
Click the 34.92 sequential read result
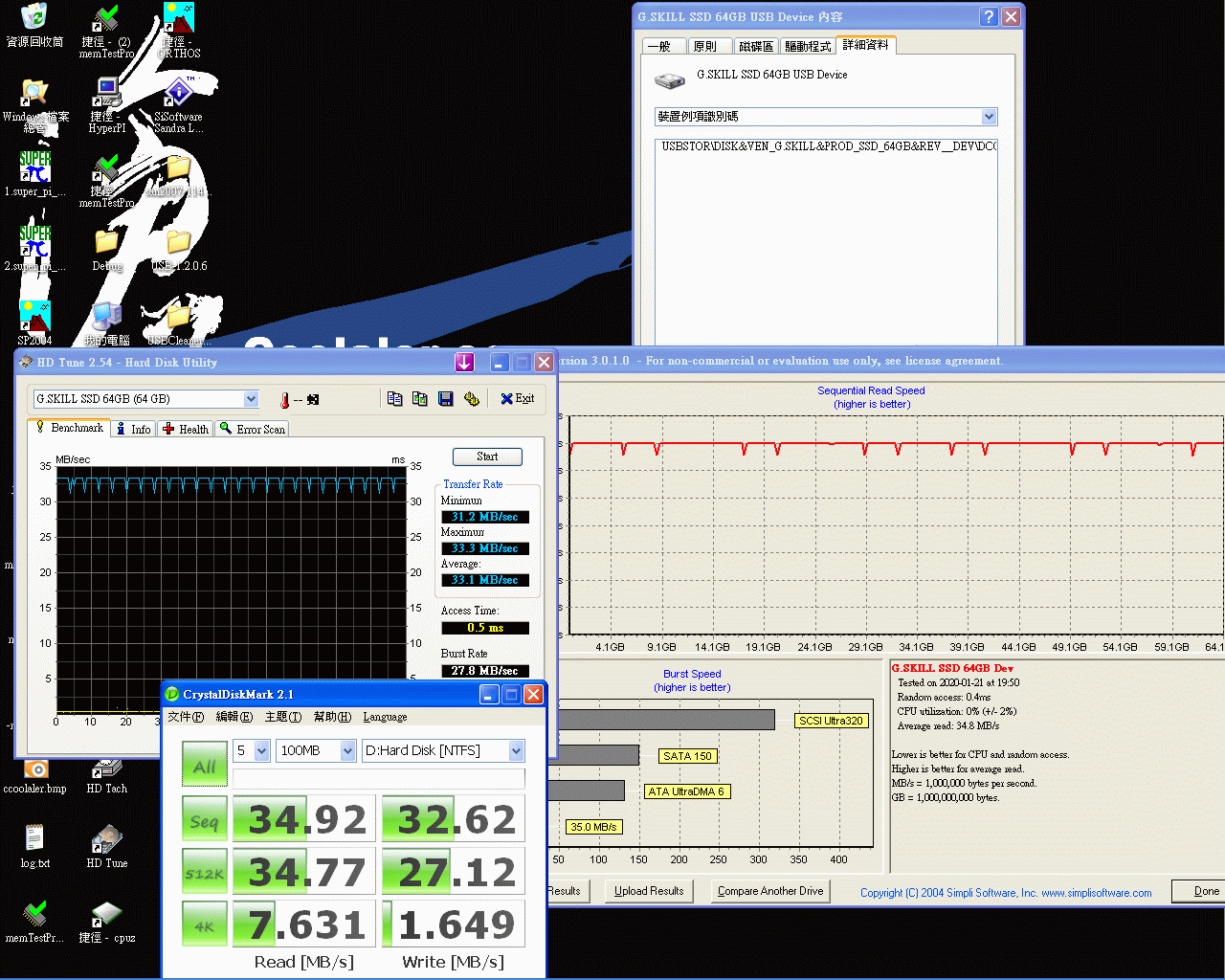[306, 820]
